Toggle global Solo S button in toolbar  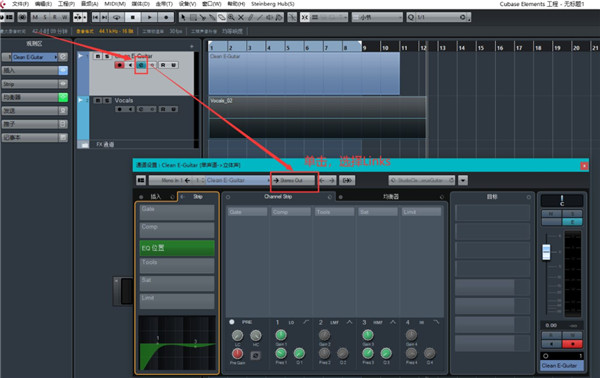(45, 17)
